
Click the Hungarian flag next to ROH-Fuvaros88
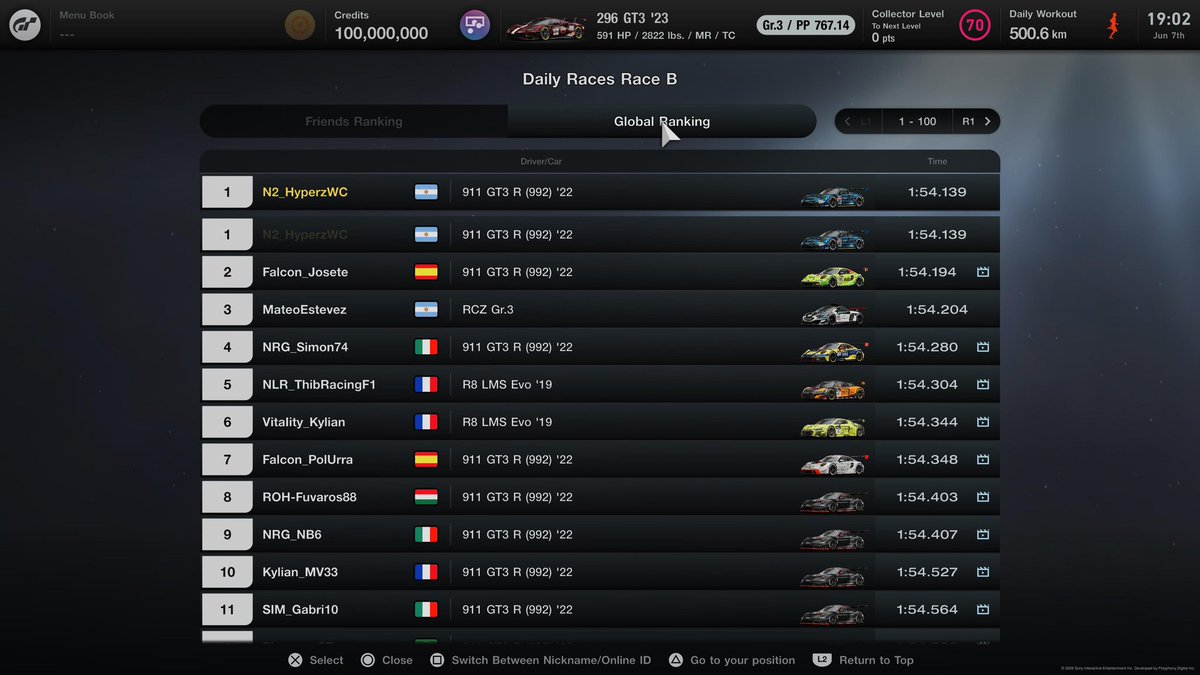coord(426,497)
